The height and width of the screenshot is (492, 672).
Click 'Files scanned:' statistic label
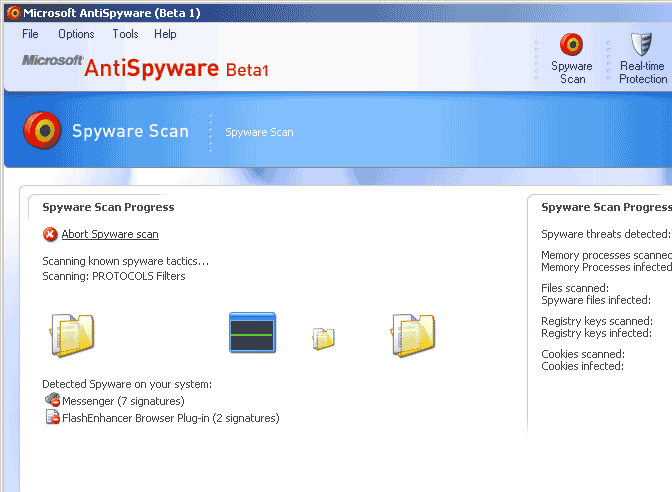[575, 288]
